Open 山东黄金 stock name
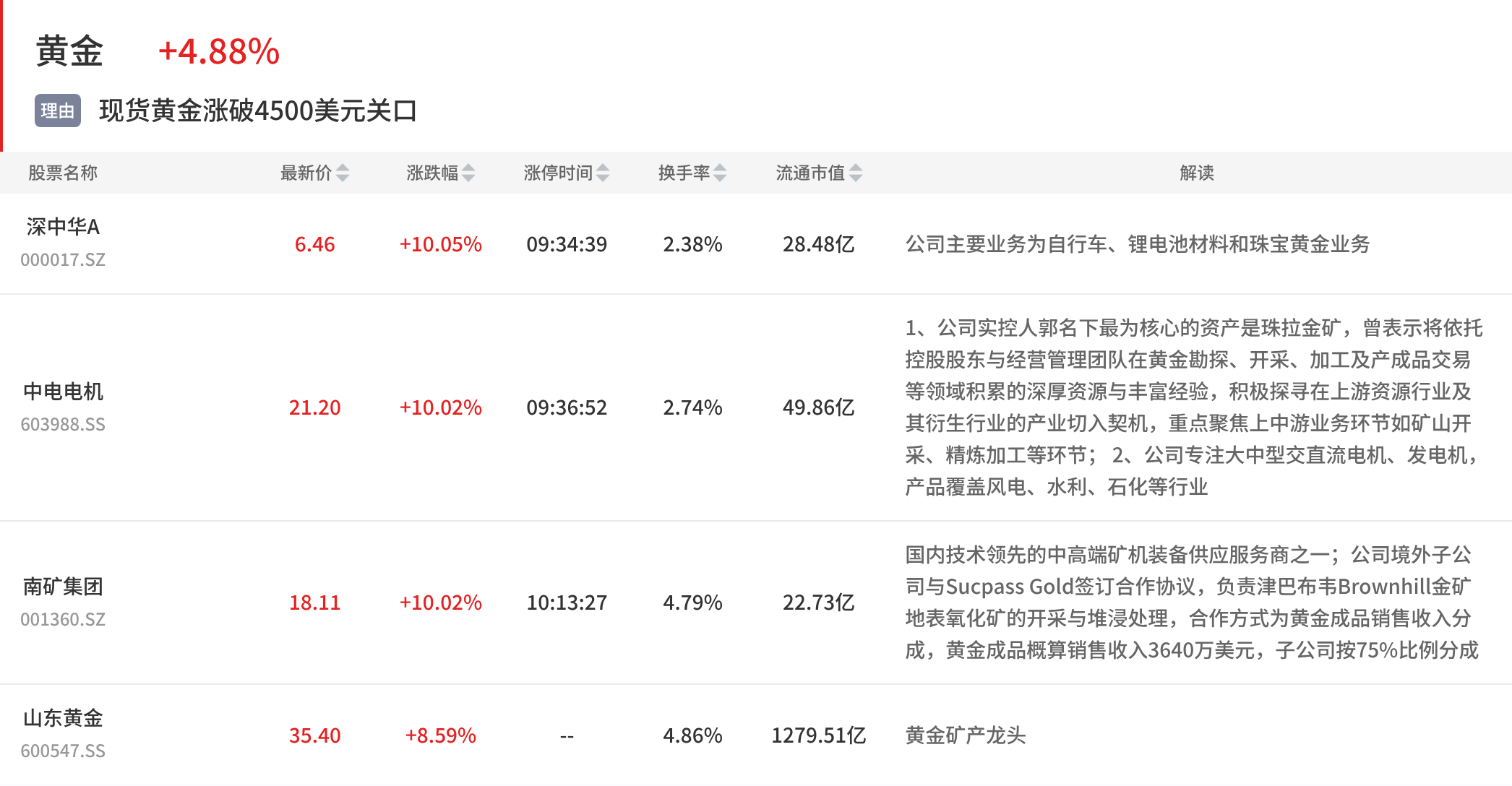1512x786 pixels. click(63, 718)
